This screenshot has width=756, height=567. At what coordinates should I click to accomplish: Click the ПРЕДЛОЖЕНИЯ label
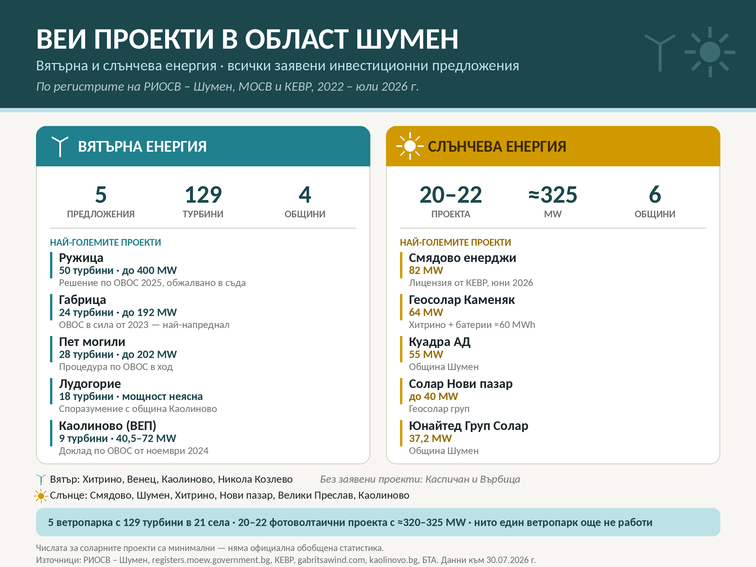[x=101, y=214]
